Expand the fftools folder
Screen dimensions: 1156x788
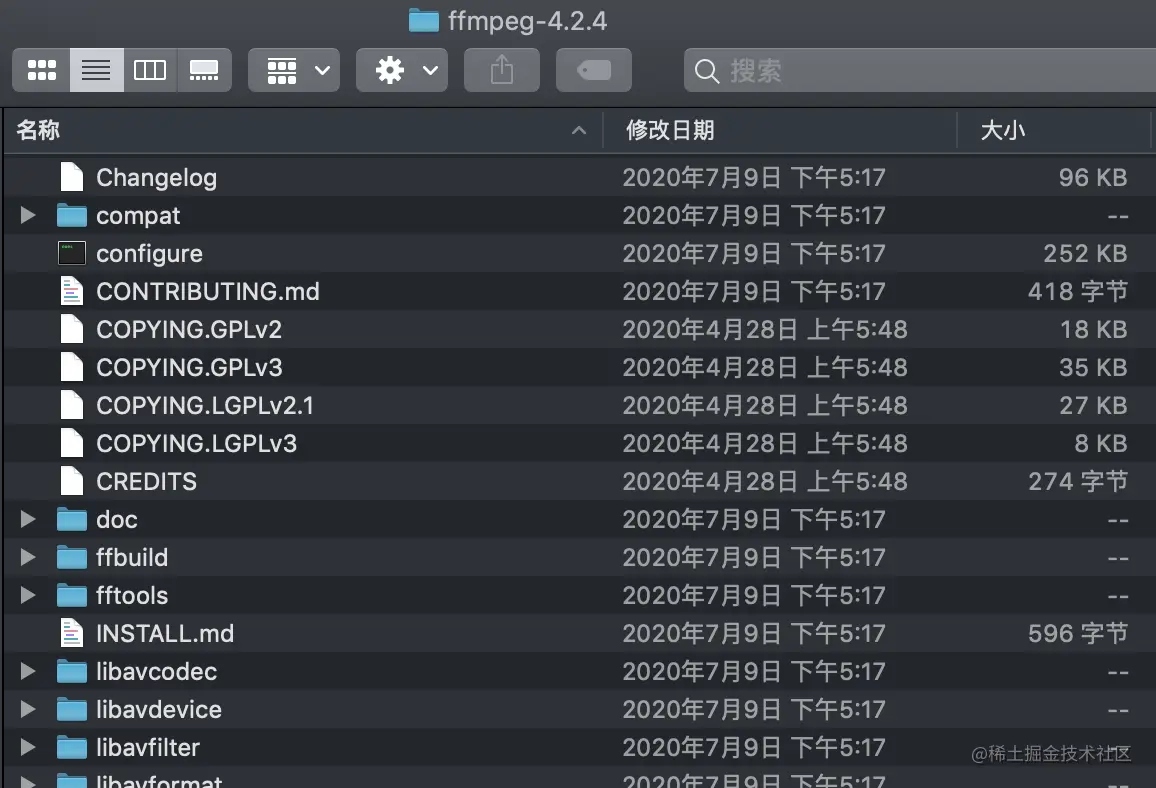(28, 595)
